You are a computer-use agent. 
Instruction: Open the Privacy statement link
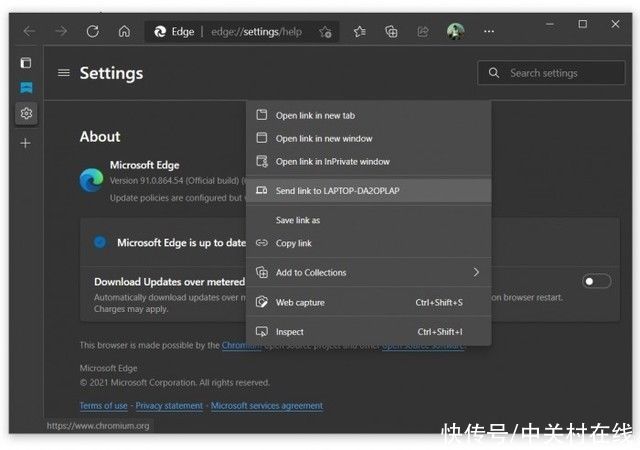pyautogui.click(x=169, y=405)
